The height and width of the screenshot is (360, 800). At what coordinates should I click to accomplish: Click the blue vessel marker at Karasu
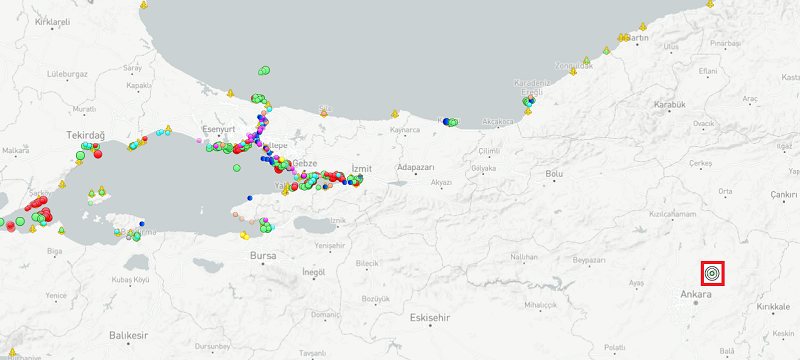[x=446, y=121]
